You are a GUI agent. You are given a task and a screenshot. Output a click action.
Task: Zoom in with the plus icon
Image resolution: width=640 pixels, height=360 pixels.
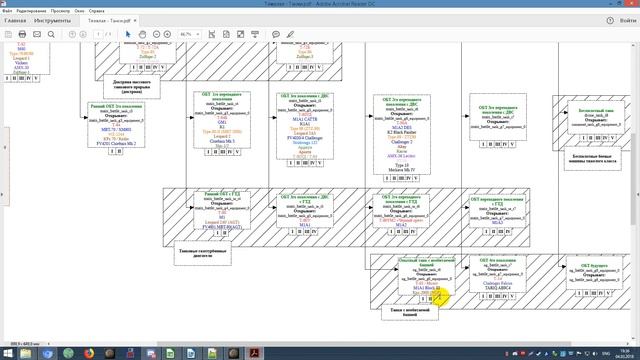[x=167, y=34]
